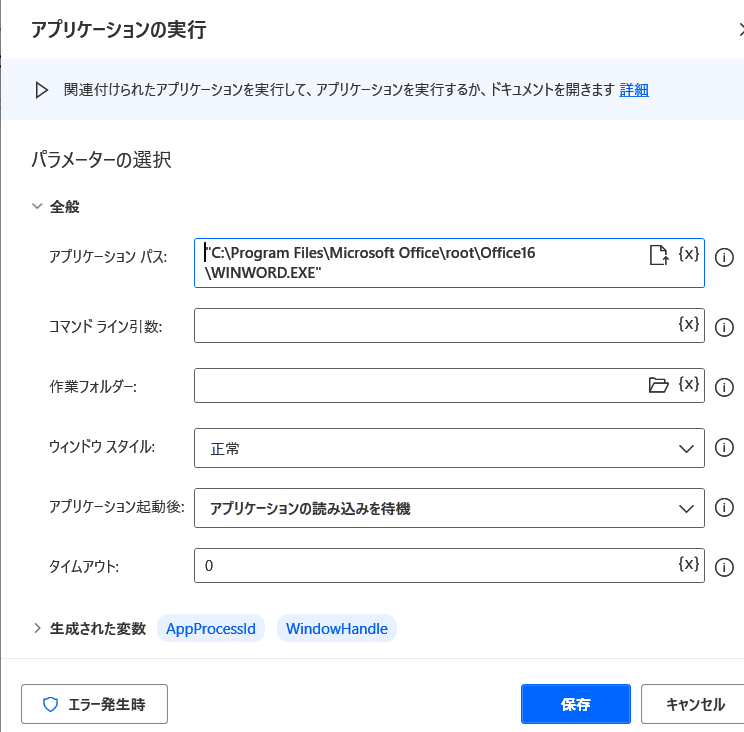Select the AppProcessId variable chip
This screenshot has width=744, height=732.
click(x=211, y=629)
